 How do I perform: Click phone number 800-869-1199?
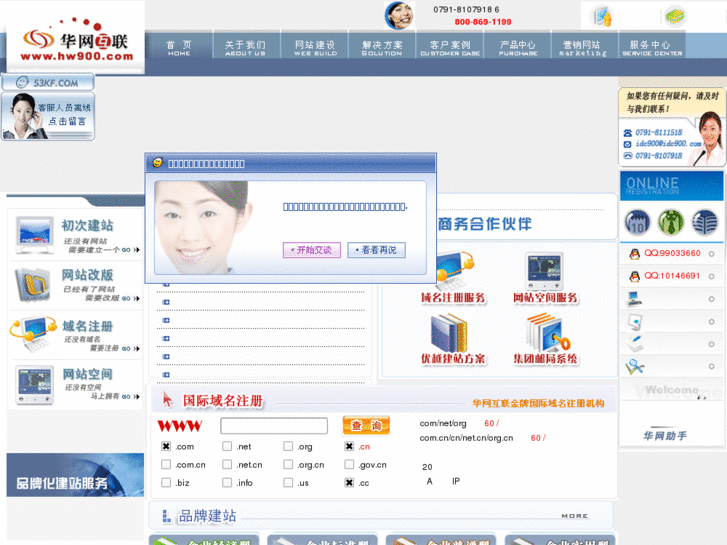pos(483,22)
